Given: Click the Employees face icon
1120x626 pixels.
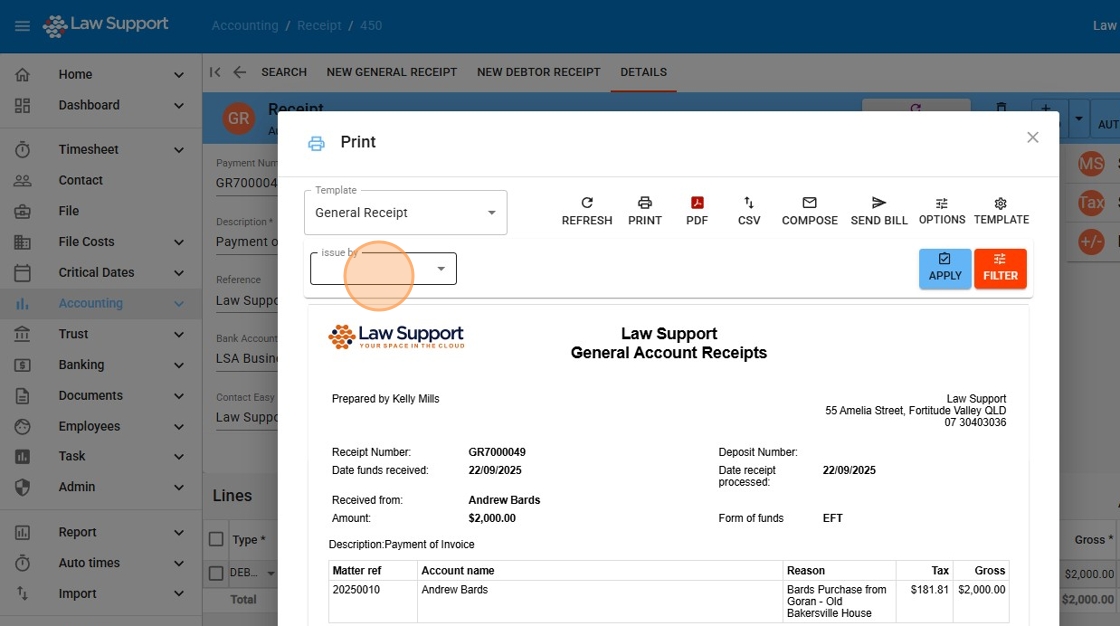Looking at the screenshot, I should (x=22, y=426).
